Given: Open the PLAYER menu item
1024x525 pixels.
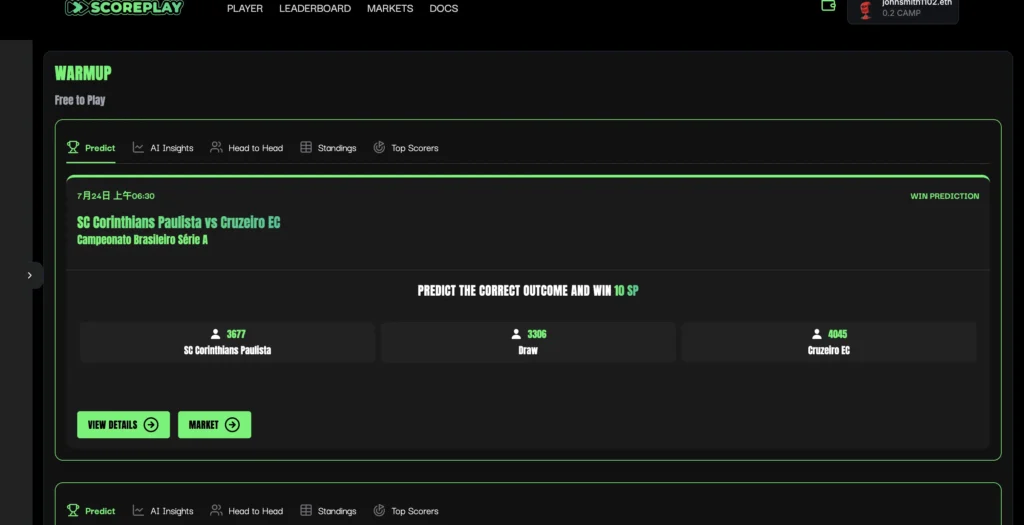Looking at the screenshot, I should pos(245,8).
